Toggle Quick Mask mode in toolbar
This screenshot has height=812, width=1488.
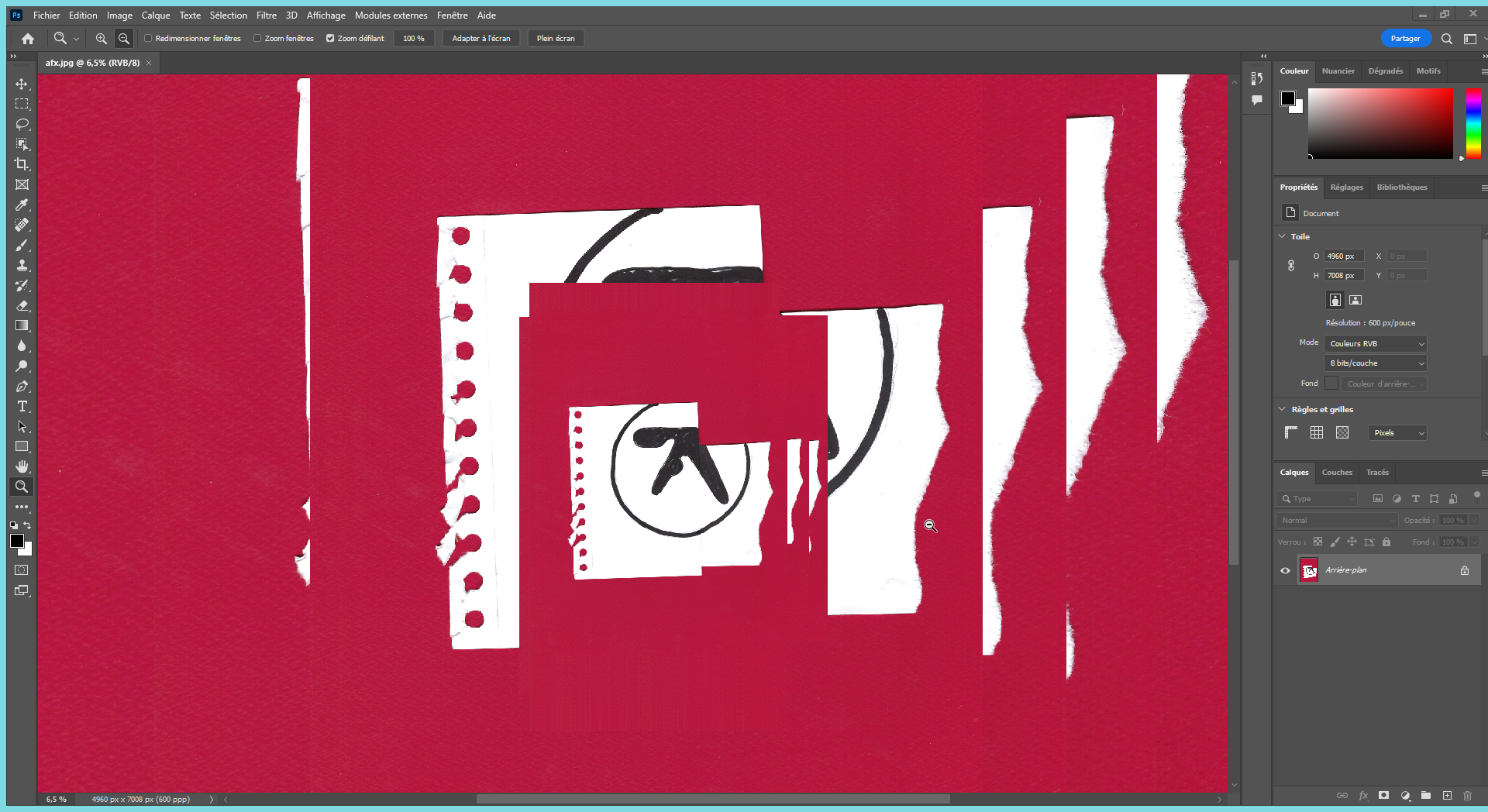click(22, 570)
